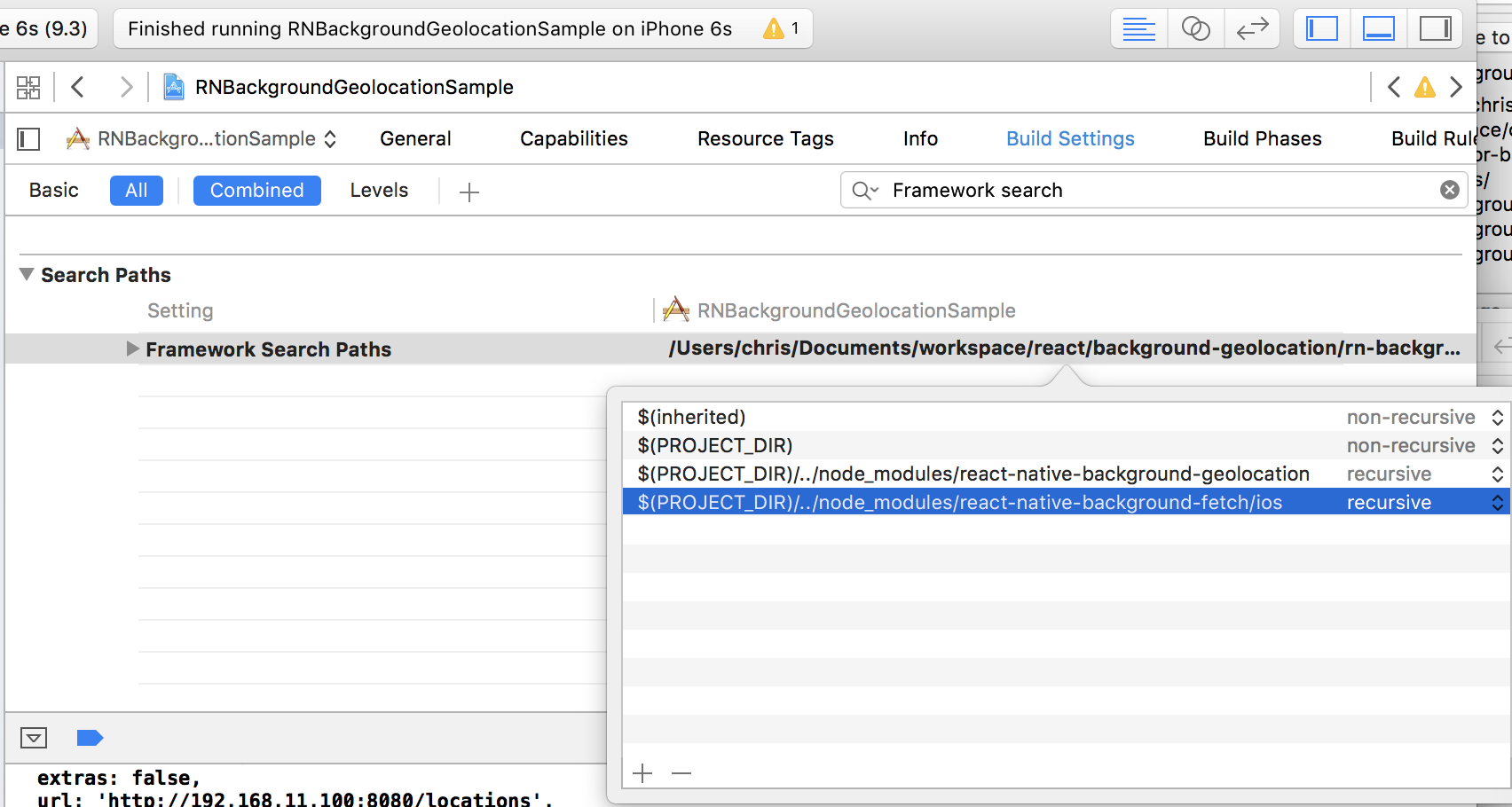The image size is (1512, 807).
Task: Select the Build Settings tab
Action: click(x=1070, y=139)
